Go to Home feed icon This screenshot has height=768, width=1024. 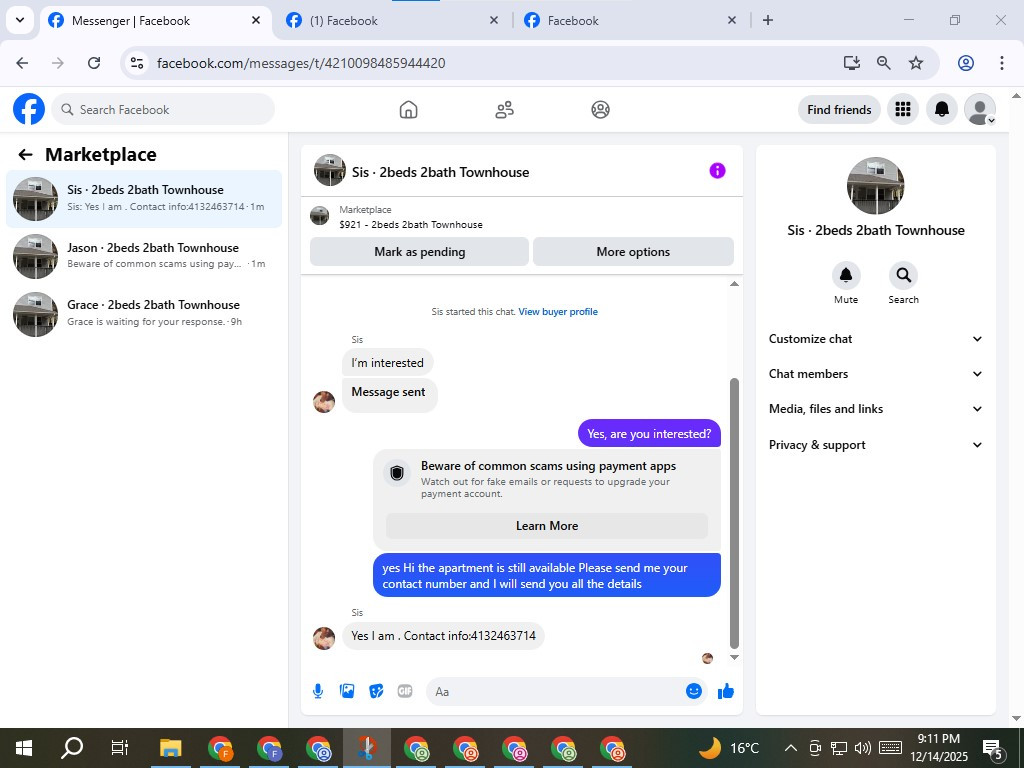[408, 110]
